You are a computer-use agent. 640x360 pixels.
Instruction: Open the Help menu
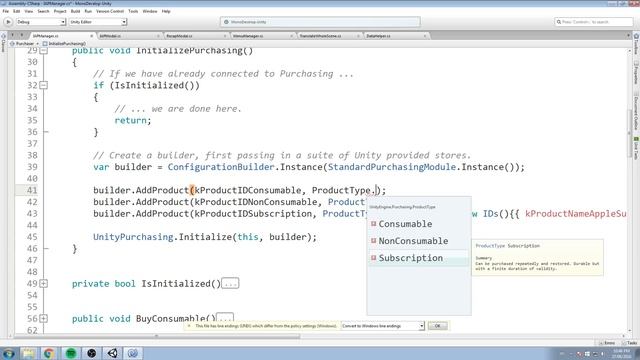click(x=166, y=11)
